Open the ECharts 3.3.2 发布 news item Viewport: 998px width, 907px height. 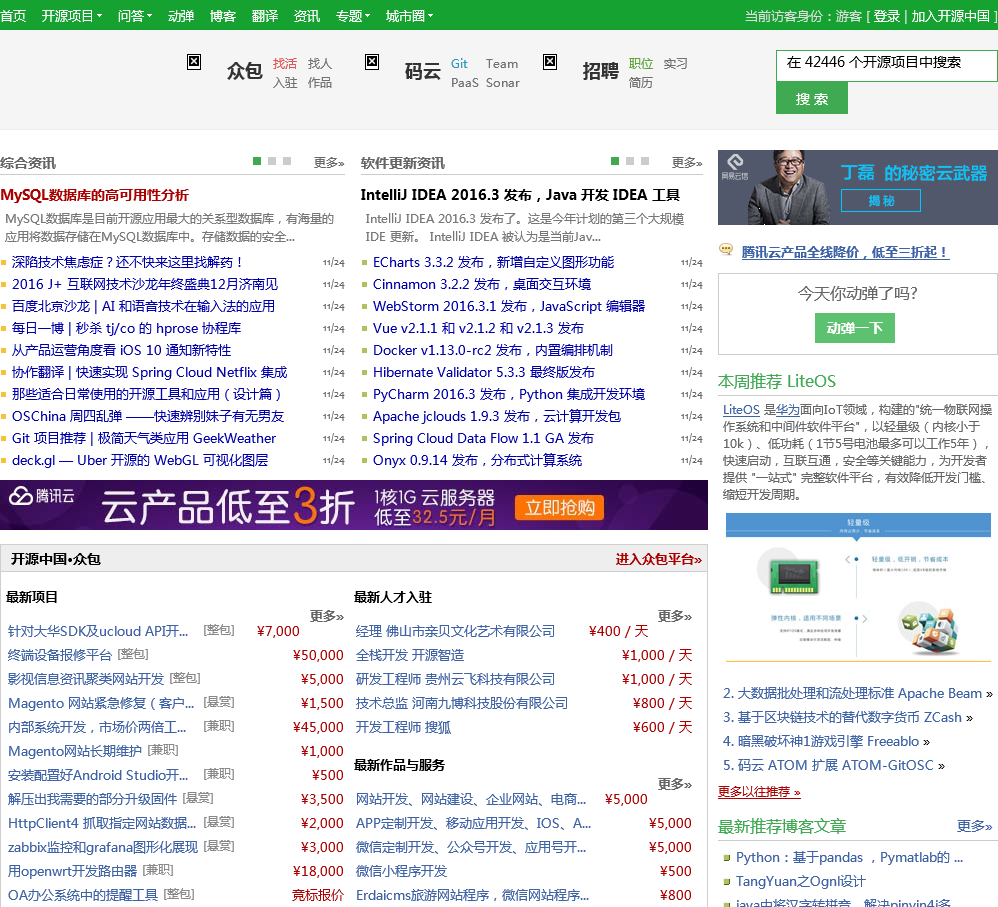point(493,262)
